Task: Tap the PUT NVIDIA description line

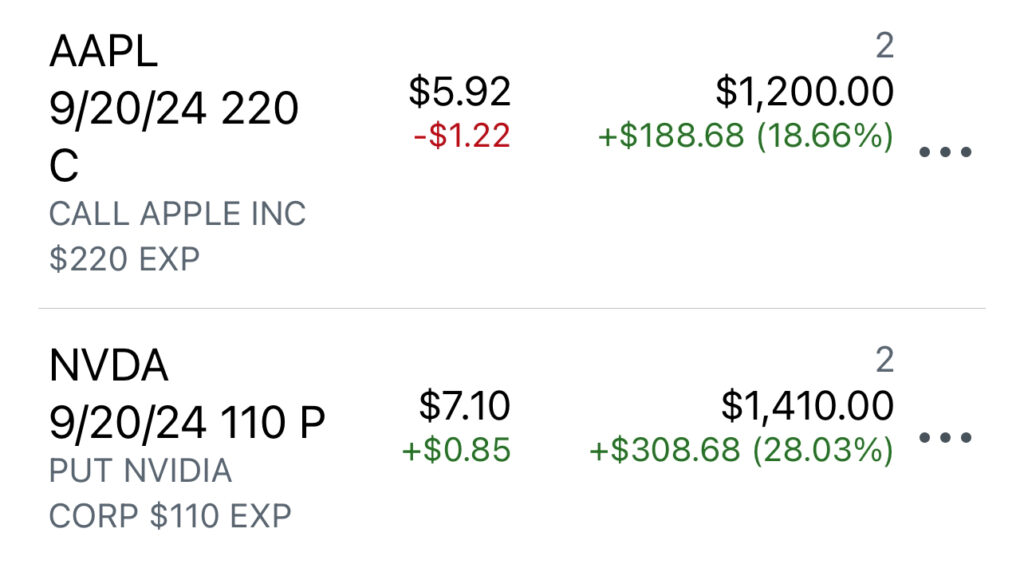Action: coord(140,471)
